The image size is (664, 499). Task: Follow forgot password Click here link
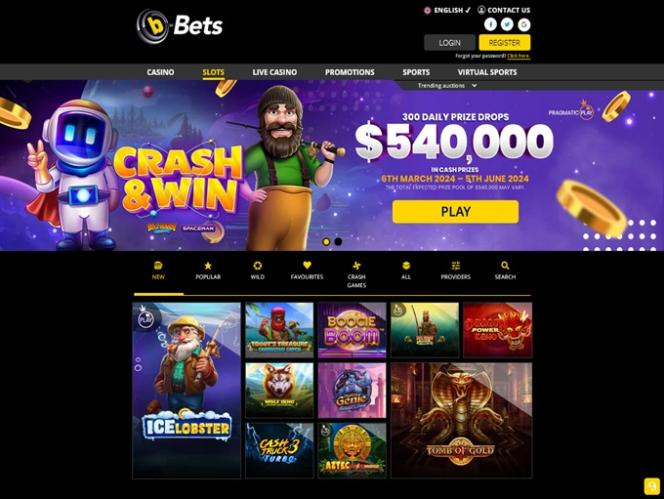tap(518, 56)
